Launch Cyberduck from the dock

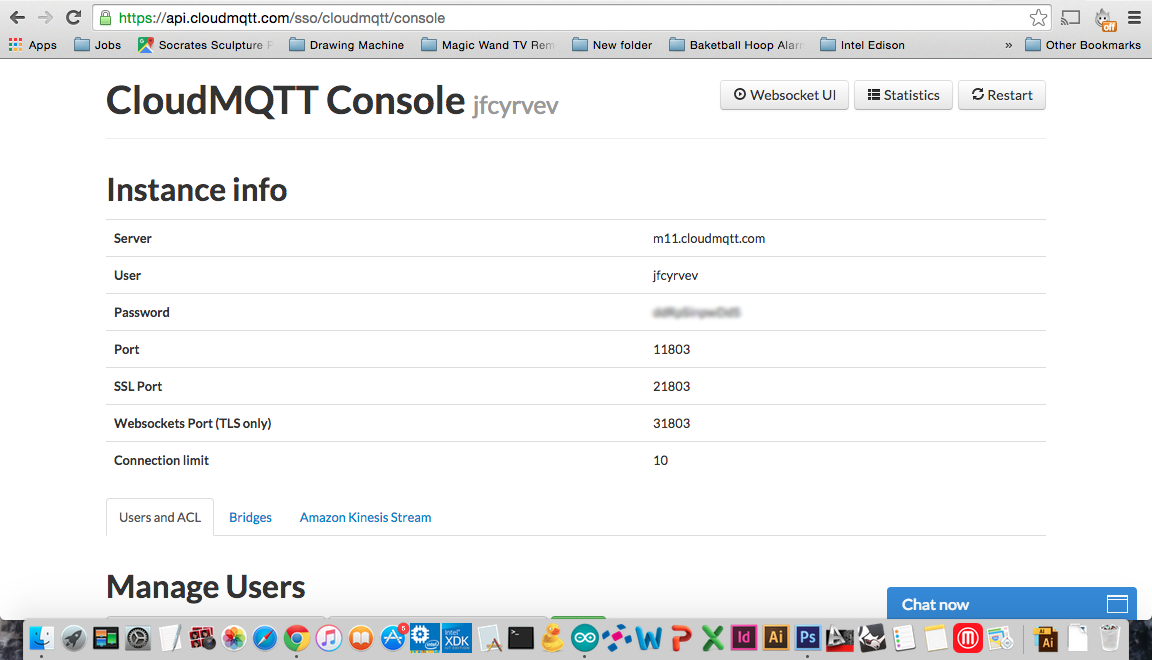tap(552, 637)
